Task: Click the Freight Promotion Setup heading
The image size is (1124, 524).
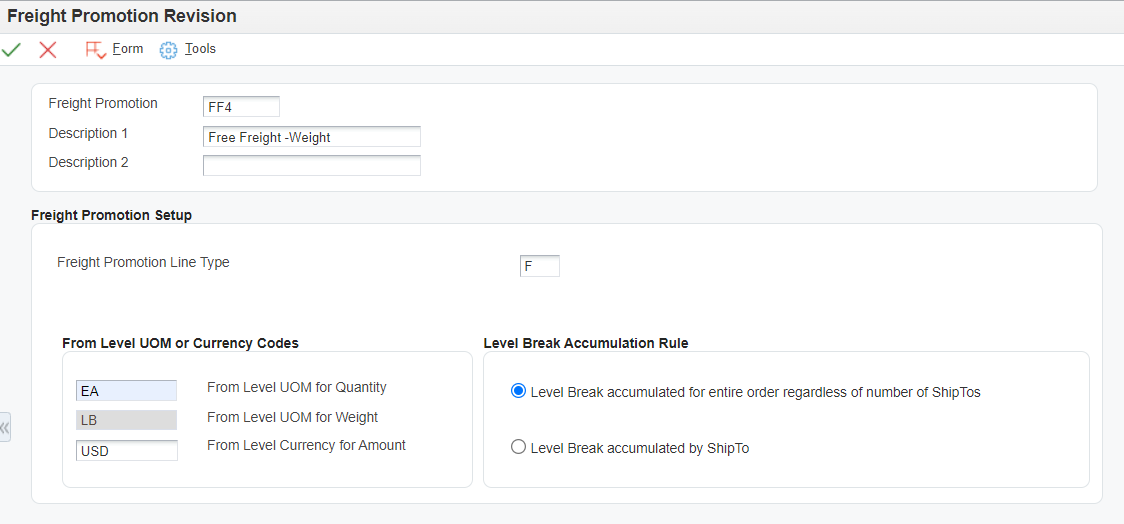Action: pyautogui.click(x=111, y=215)
